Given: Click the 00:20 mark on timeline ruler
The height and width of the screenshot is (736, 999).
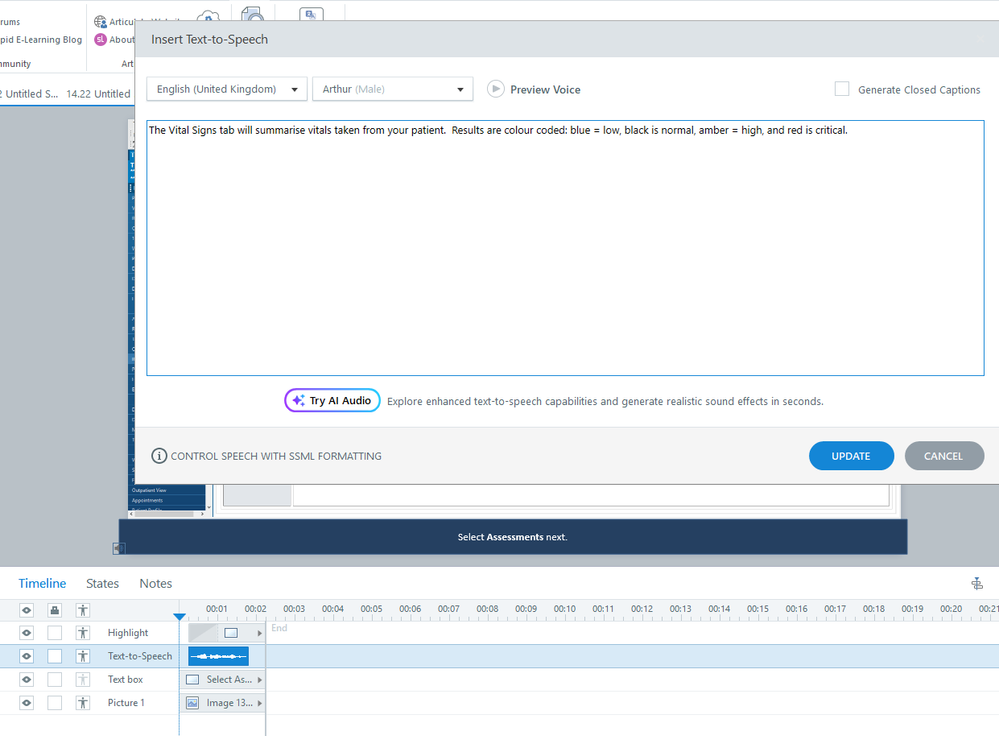Looking at the screenshot, I should 951,609.
